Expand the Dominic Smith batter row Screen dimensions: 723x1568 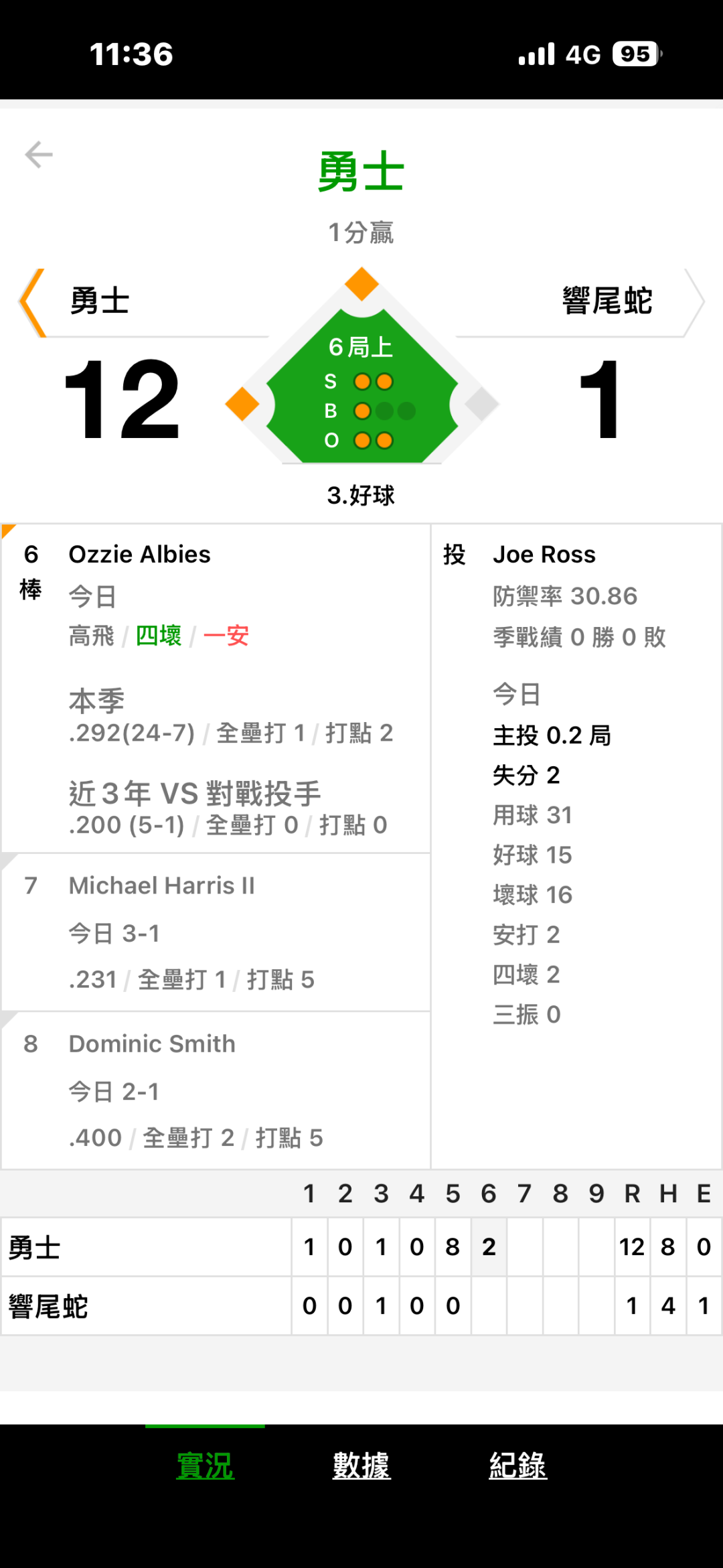click(216, 1090)
